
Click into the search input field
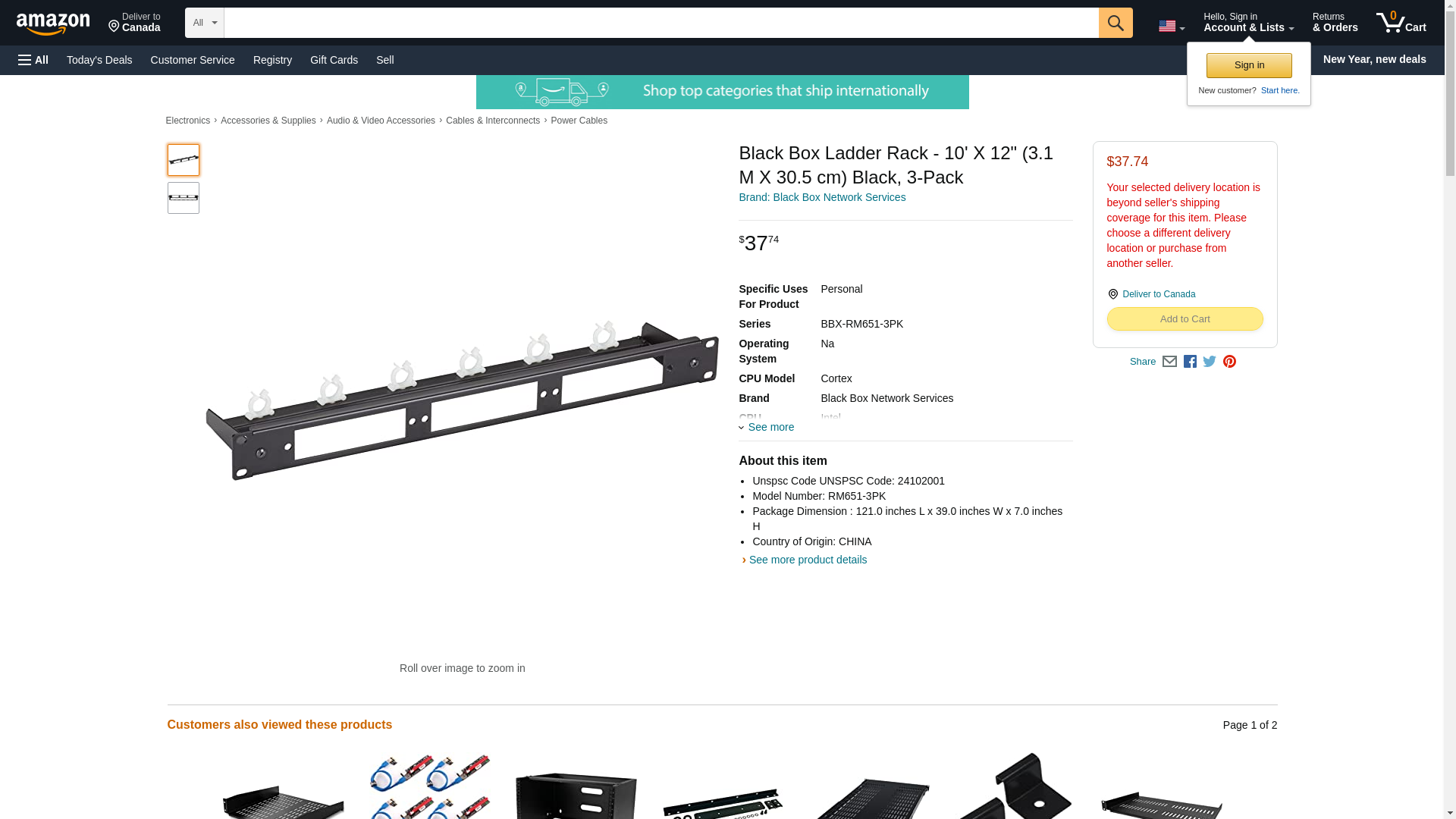(661, 23)
